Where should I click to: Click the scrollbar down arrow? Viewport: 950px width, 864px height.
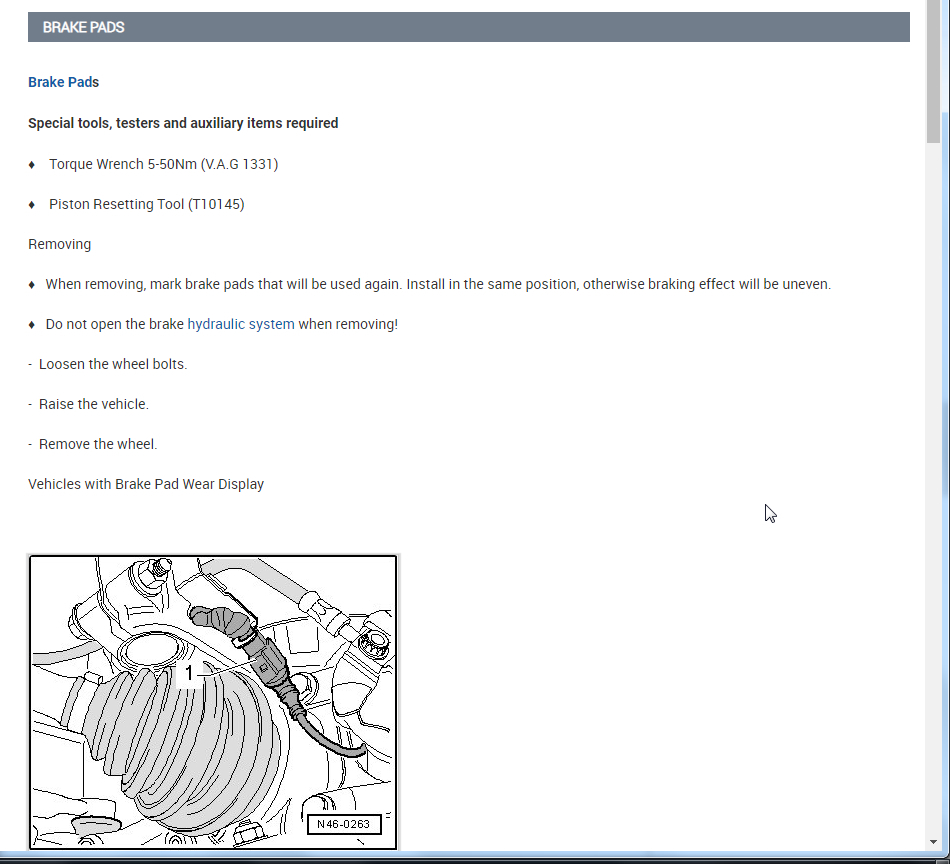click(x=932, y=842)
